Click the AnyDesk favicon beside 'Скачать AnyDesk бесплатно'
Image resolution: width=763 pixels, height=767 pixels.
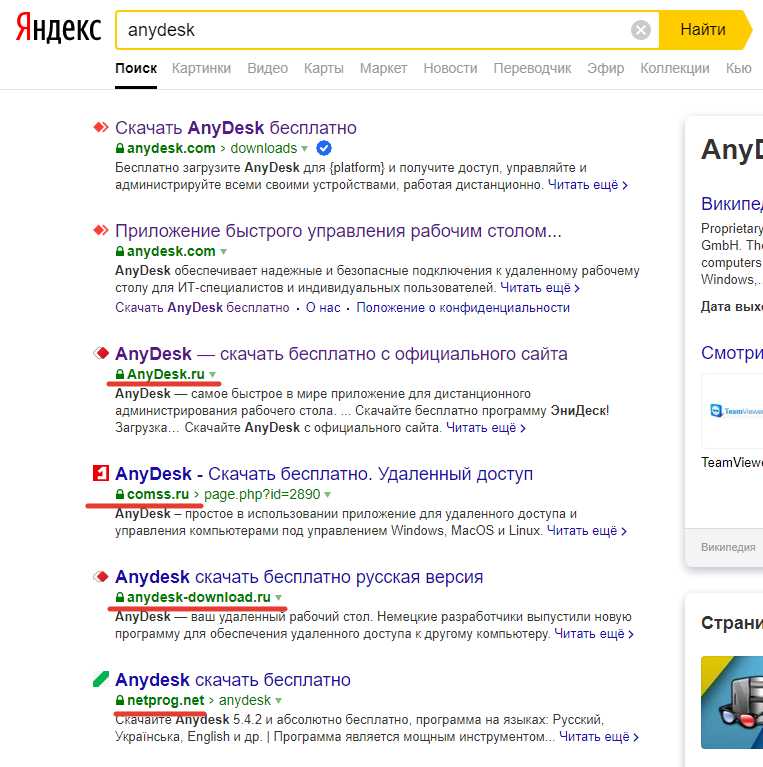point(101,128)
